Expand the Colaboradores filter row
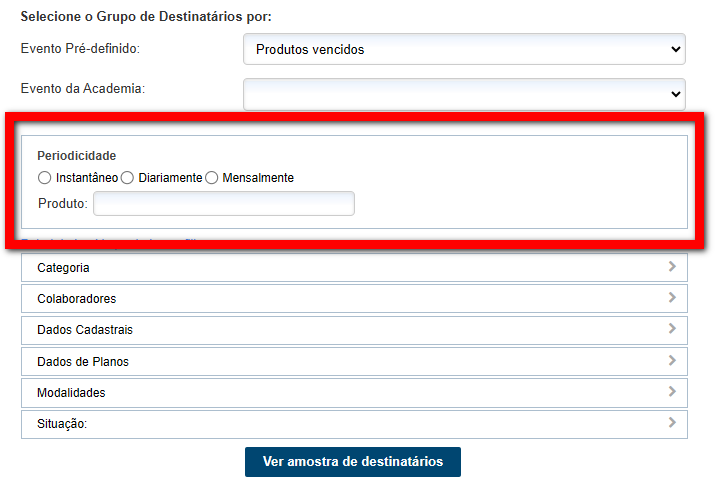 [x=354, y=299]
